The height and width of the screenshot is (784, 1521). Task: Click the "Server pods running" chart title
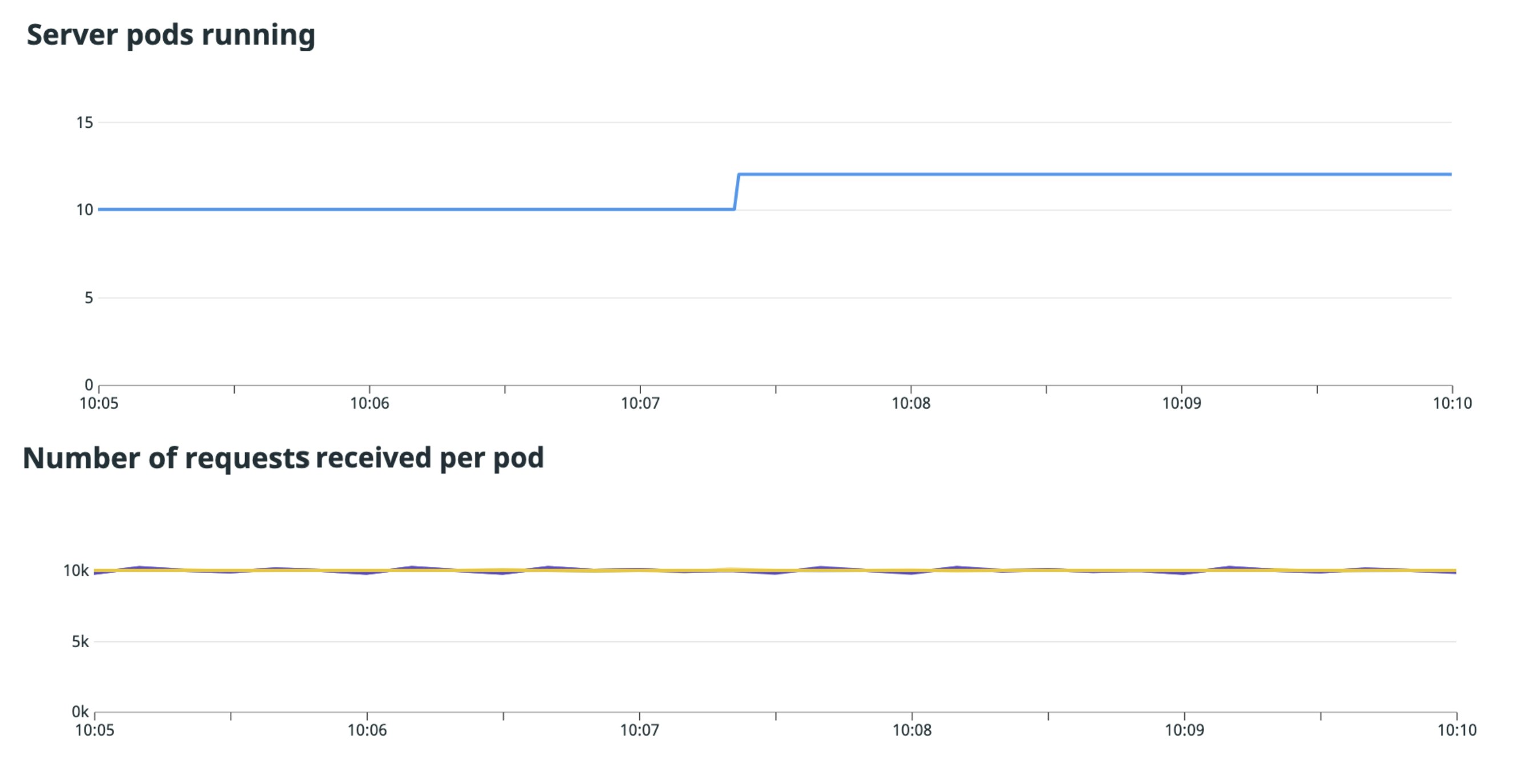171,35
